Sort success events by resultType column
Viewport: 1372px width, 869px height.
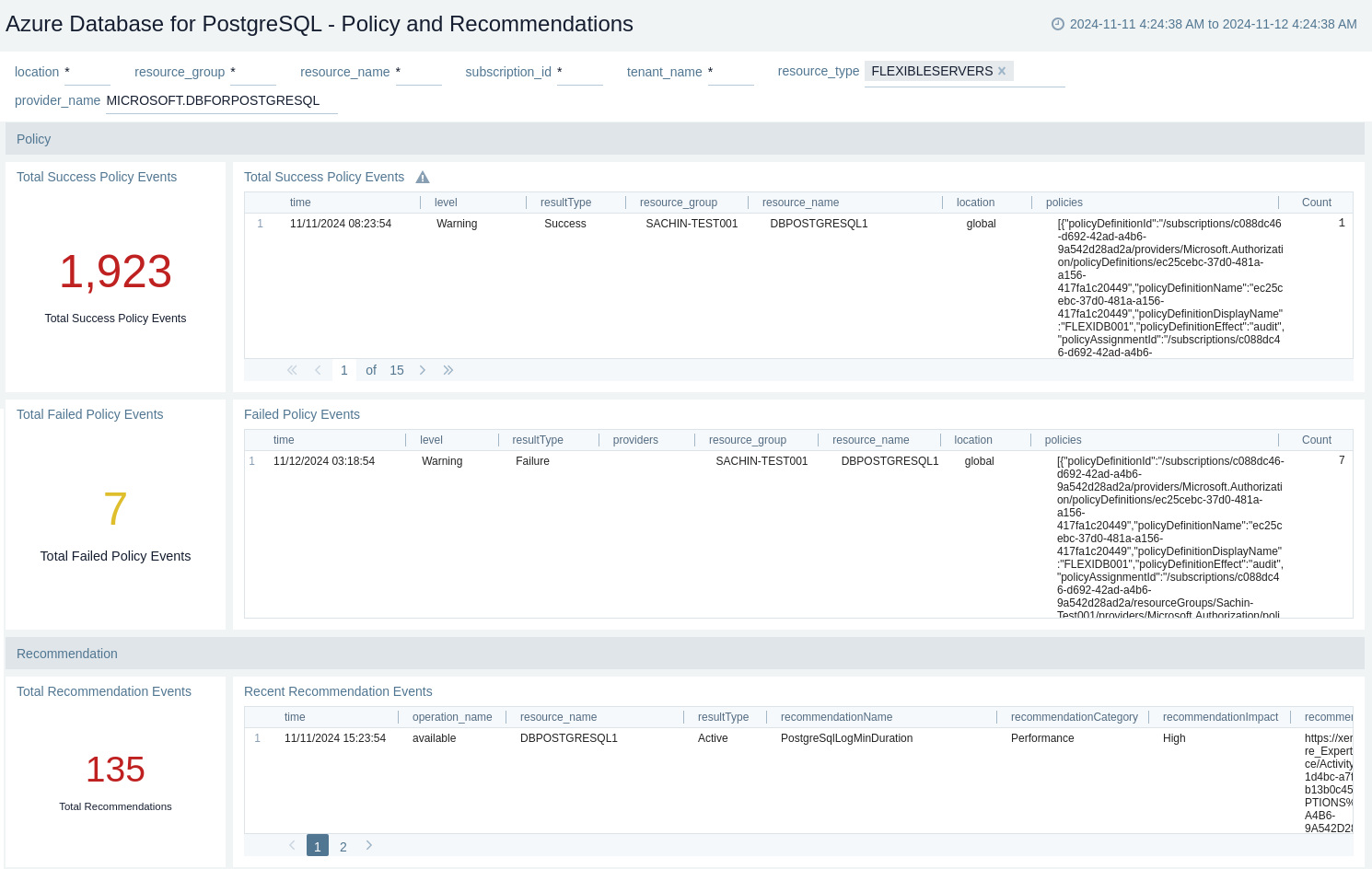click(x=565, y=203)
